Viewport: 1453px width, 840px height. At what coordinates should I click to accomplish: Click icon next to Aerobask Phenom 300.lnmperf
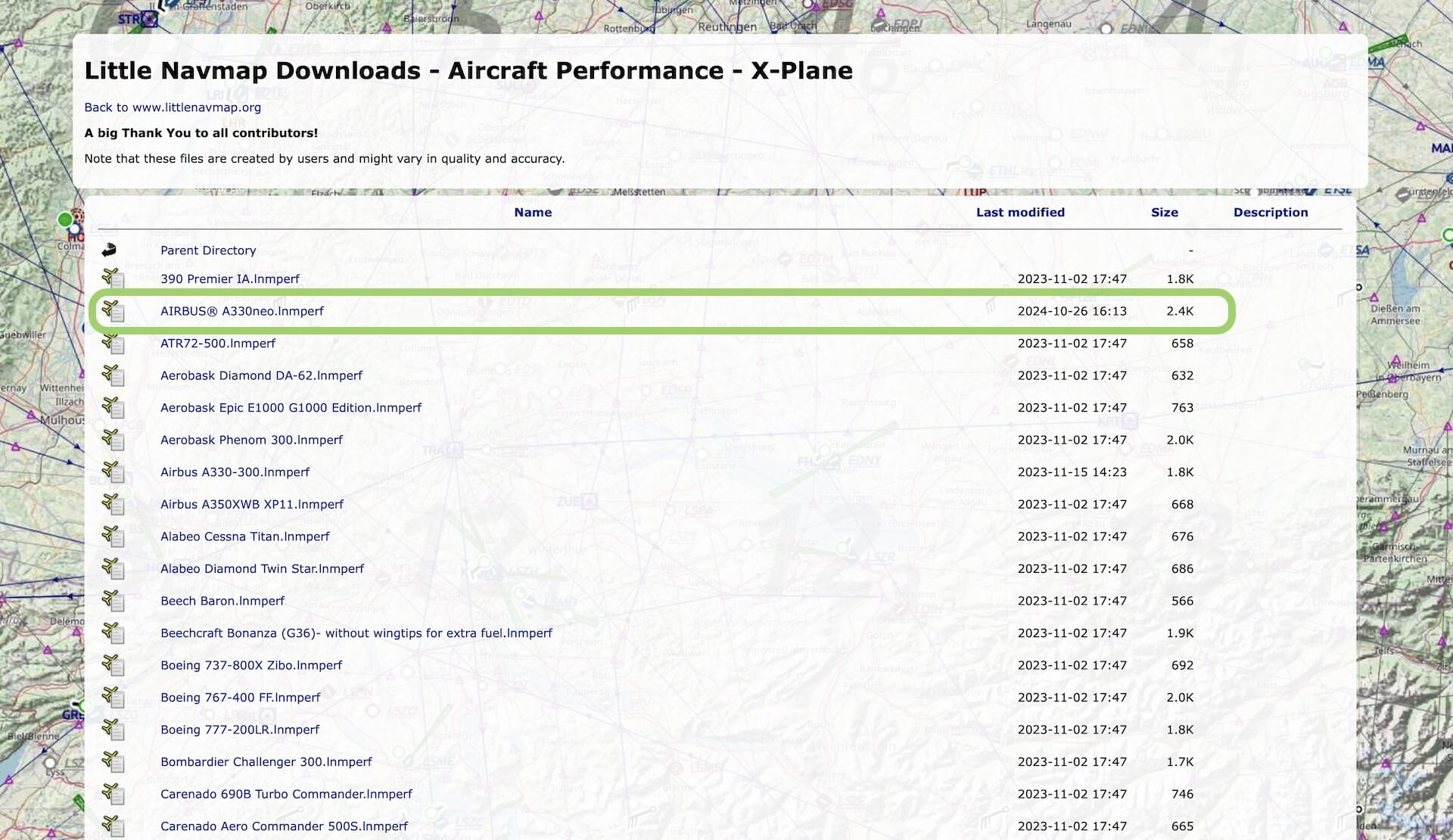[x=113, y=440]
